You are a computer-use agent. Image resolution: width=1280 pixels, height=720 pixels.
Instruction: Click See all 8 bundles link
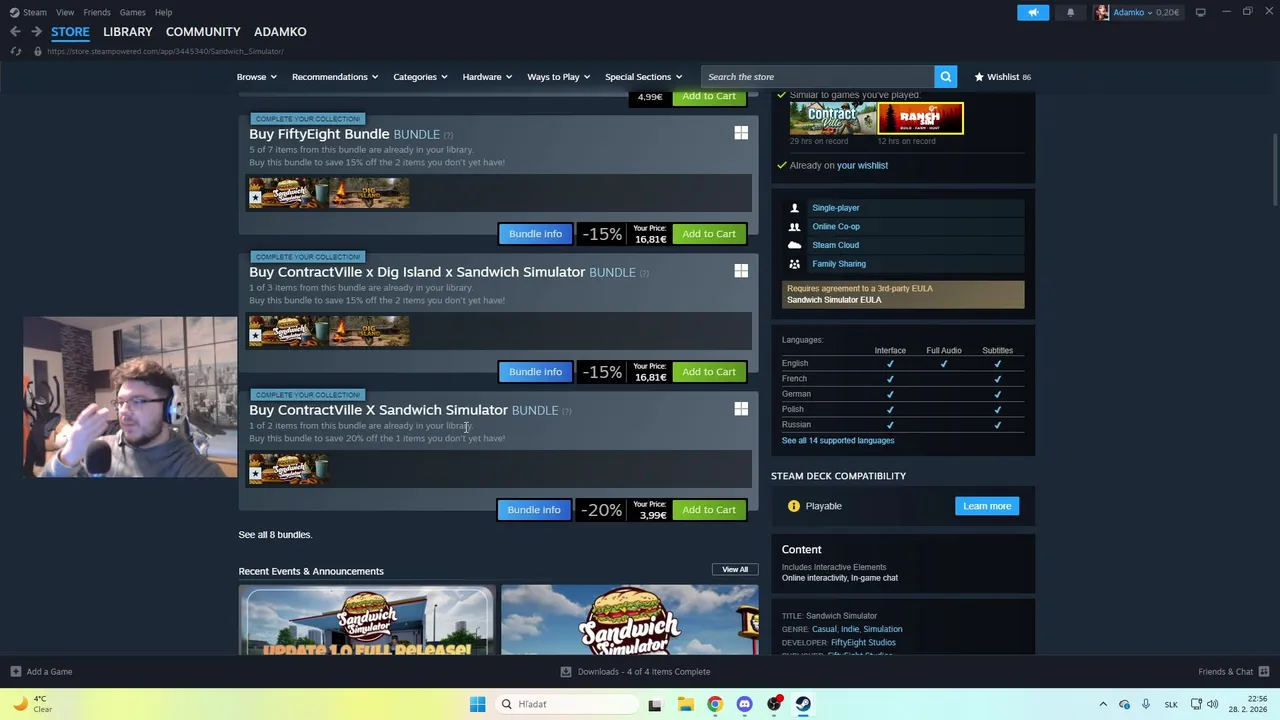coord(275,535)
